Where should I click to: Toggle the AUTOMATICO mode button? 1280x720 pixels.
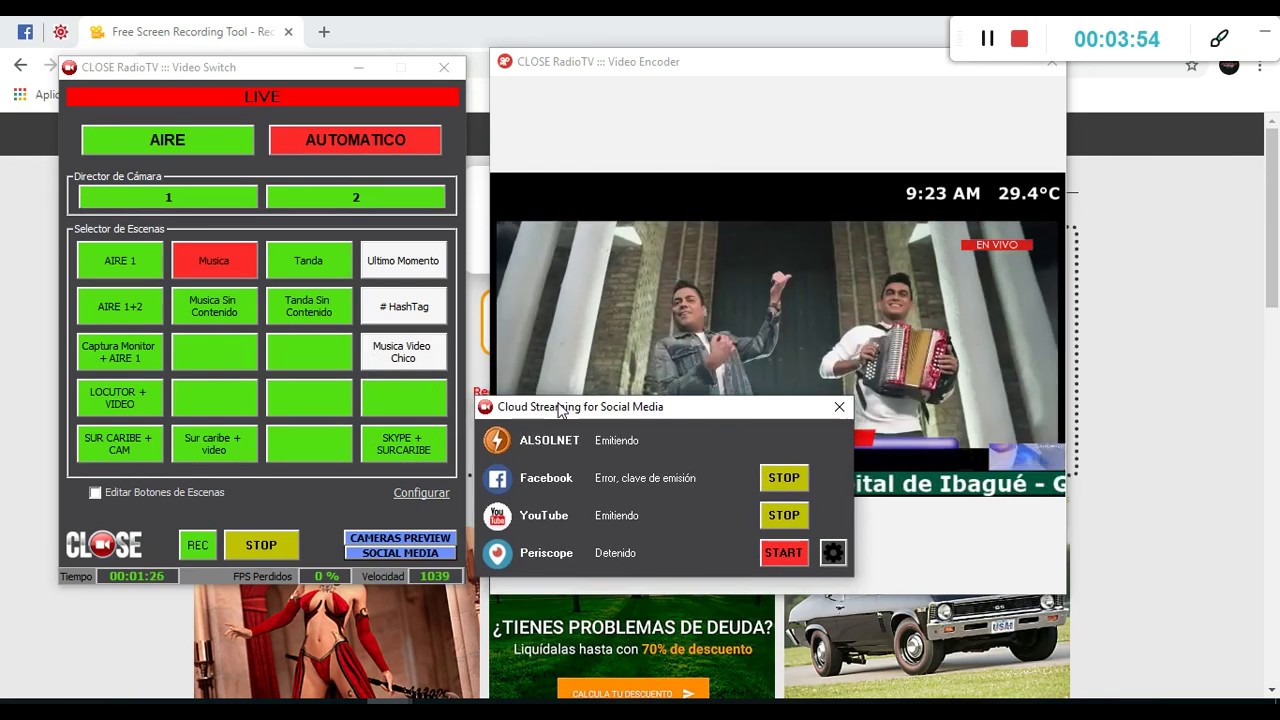coord(355,140)
